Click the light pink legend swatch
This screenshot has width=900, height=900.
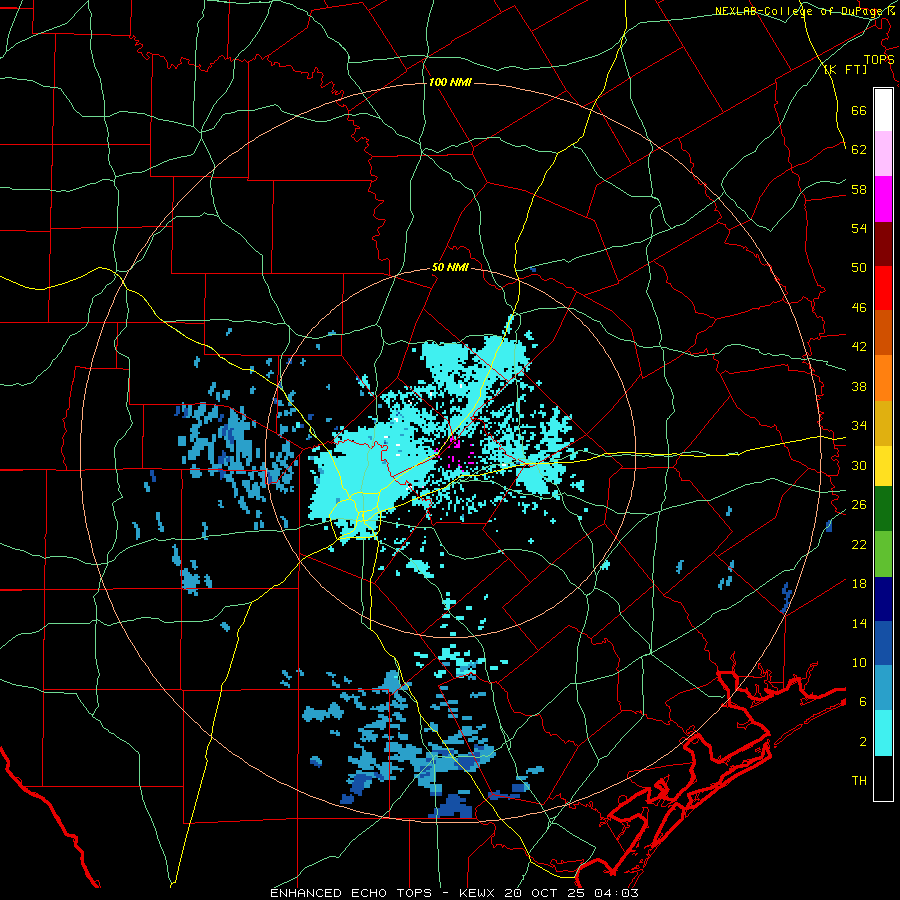click(883, 153)
